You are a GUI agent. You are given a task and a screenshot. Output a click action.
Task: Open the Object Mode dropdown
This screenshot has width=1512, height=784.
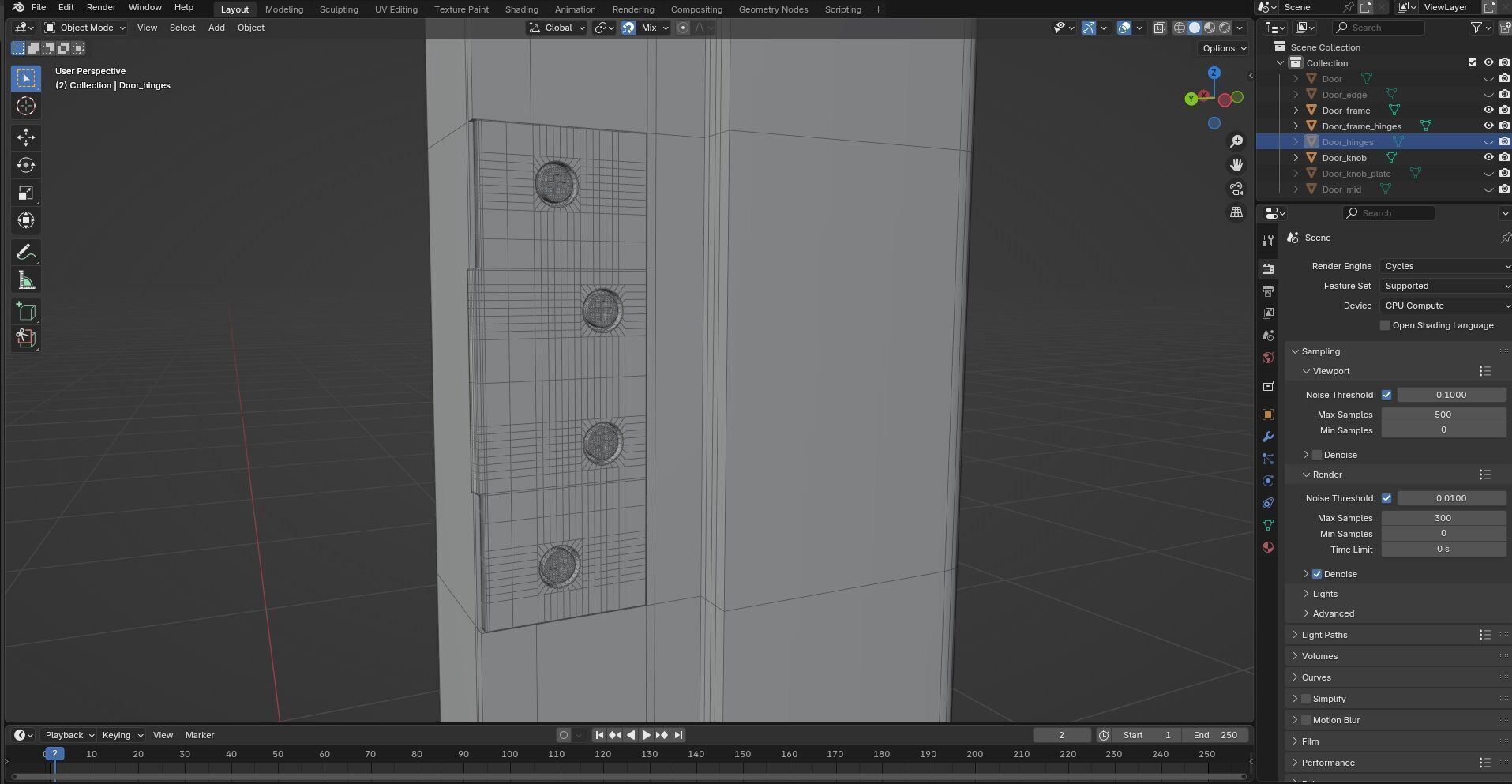pyautogui.click(x=85, y=28)
